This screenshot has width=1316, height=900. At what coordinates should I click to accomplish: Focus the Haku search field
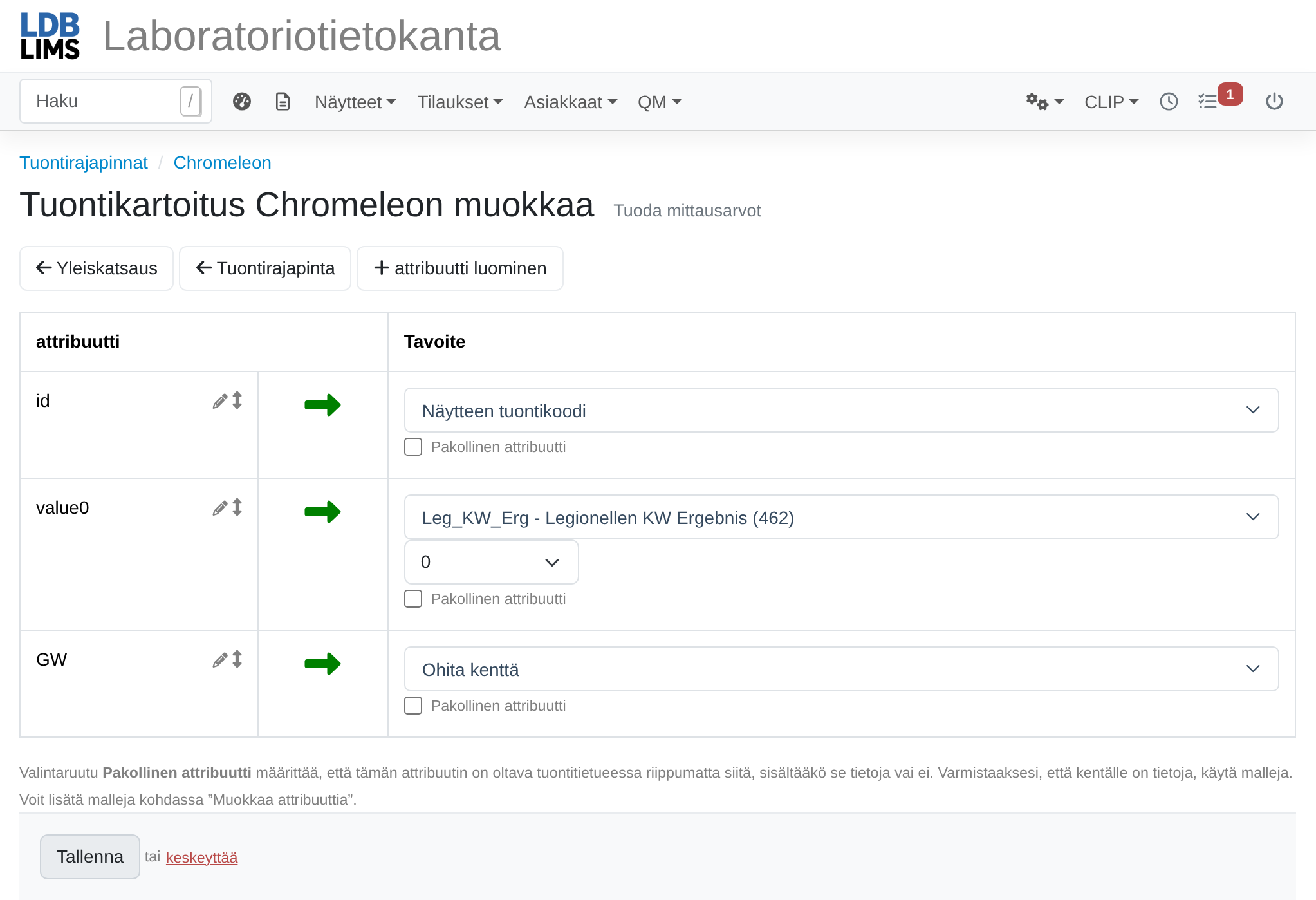116,101
